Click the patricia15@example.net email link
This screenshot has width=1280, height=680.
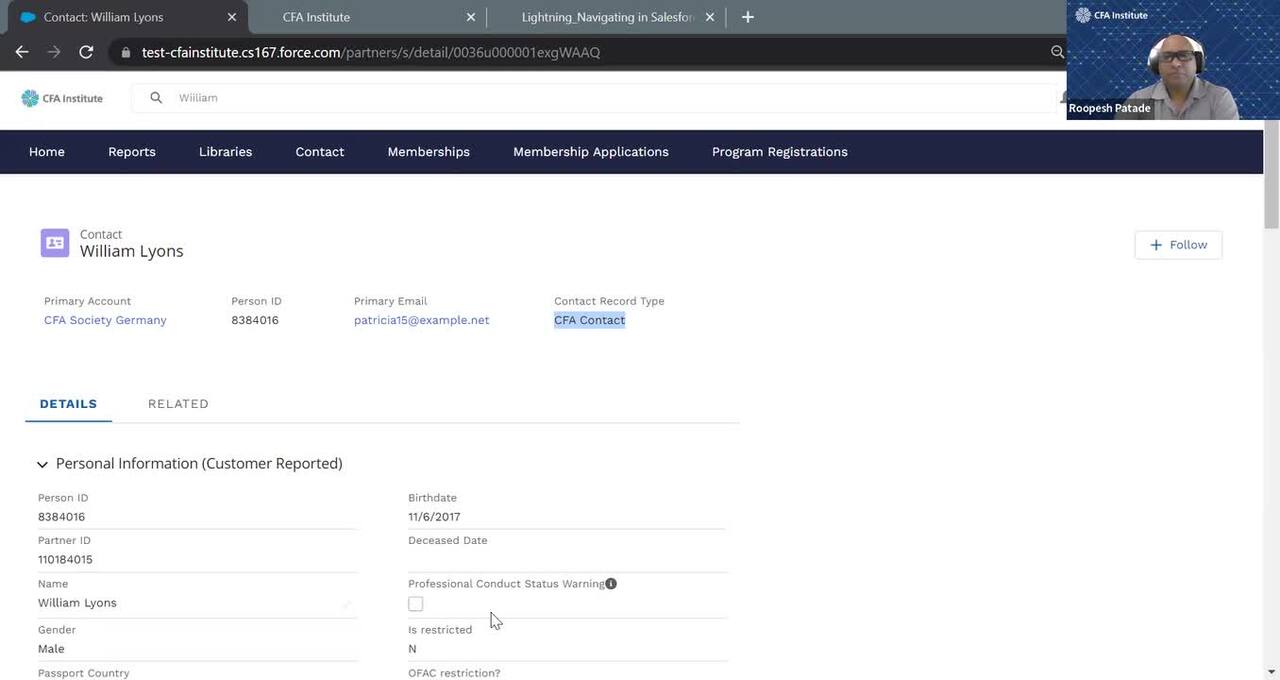(x=422, y=320)
